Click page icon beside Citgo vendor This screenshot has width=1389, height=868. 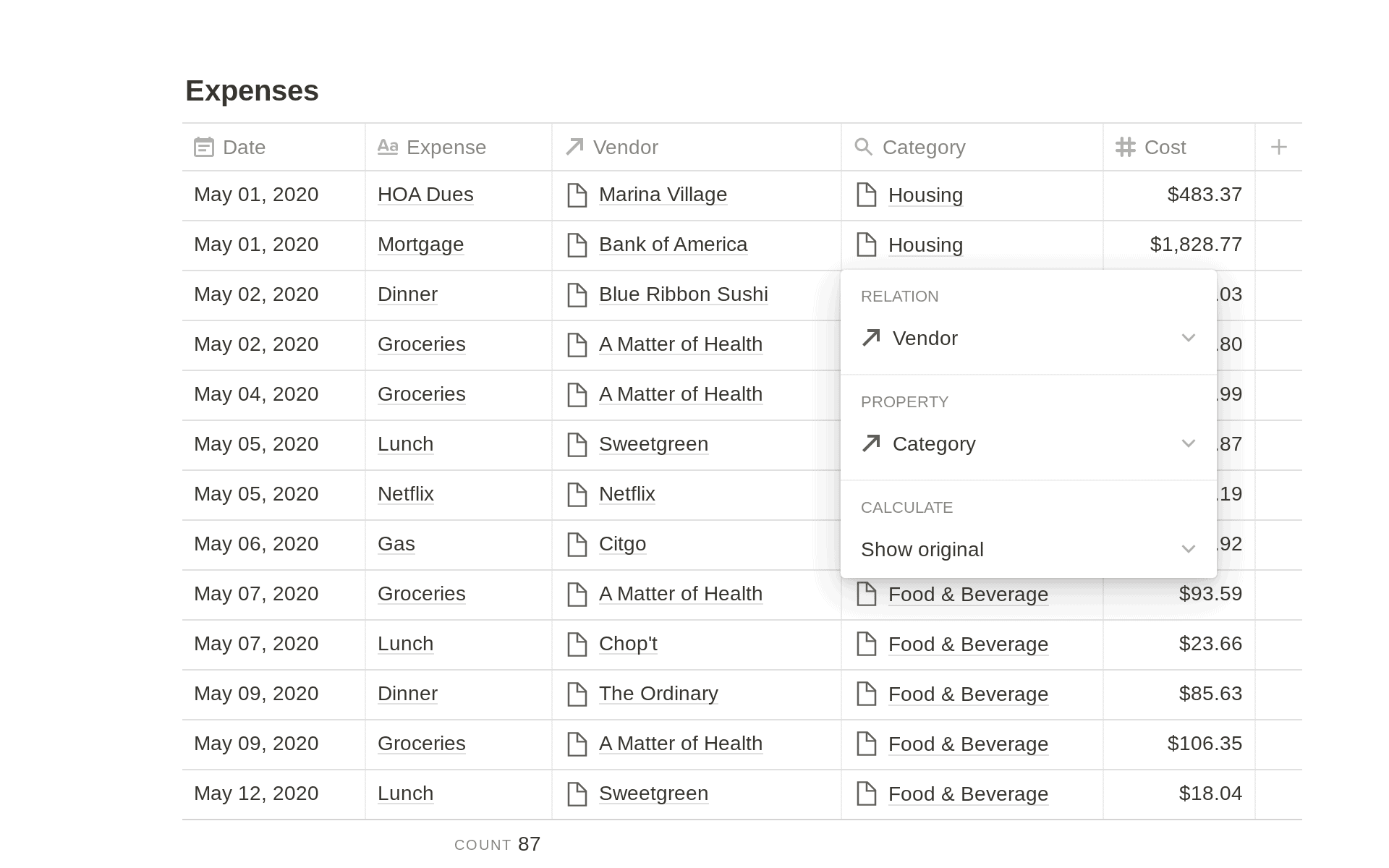click(x=577, y=545)
